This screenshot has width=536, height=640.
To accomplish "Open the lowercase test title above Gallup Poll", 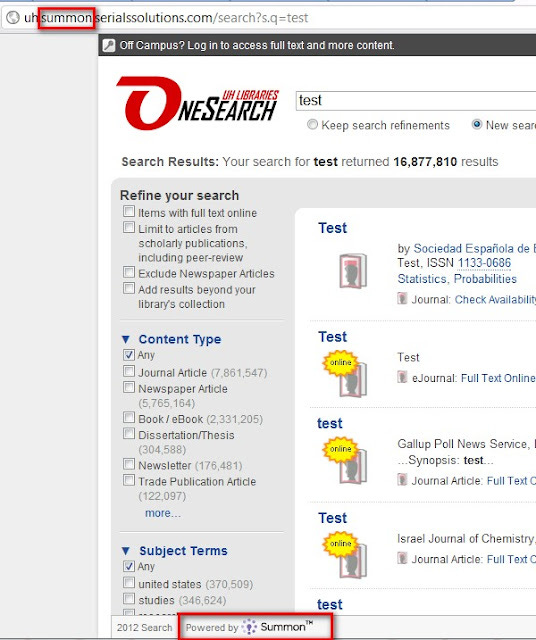I will [329, 423].
